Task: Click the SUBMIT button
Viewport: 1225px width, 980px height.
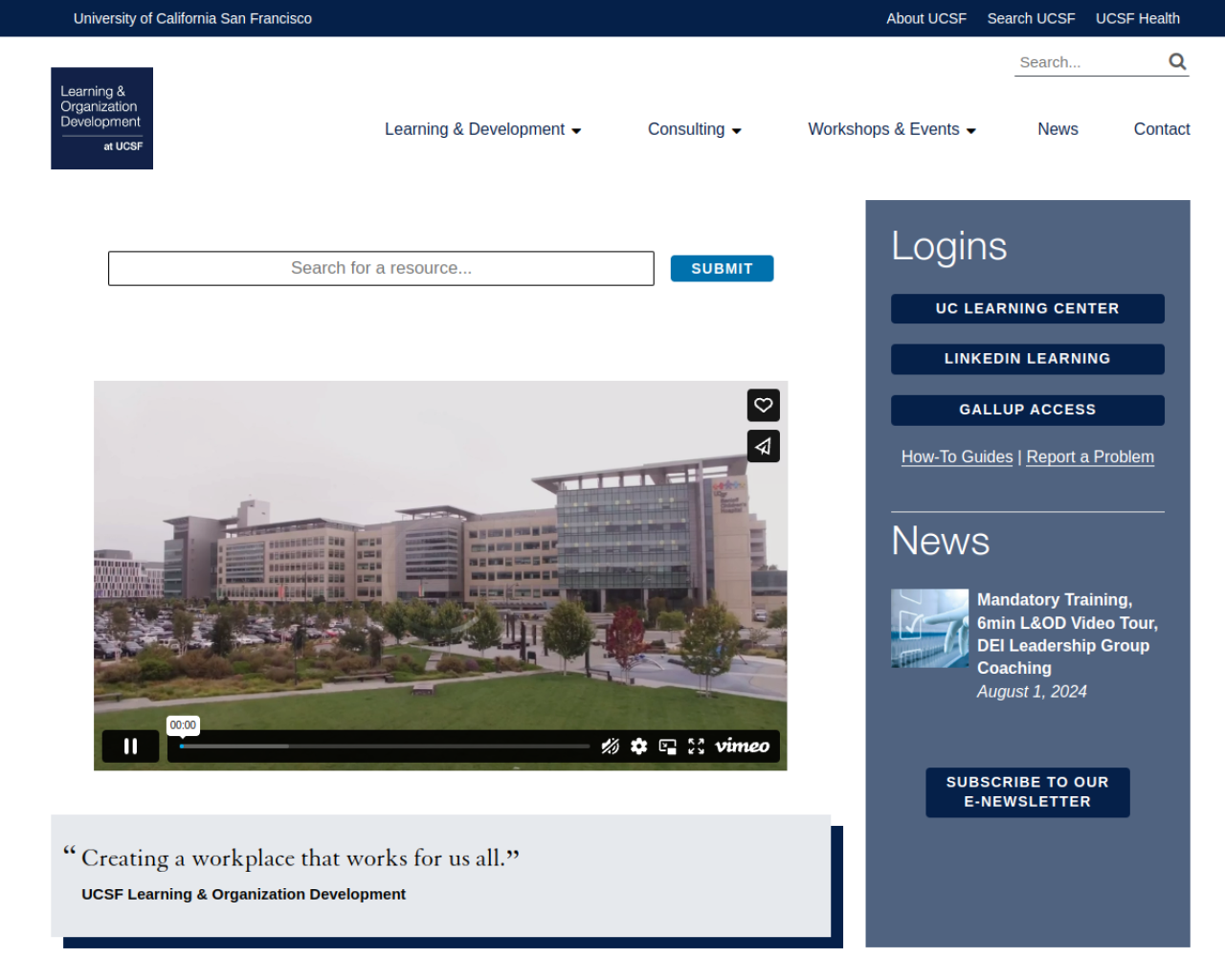Action: (722, 269)
